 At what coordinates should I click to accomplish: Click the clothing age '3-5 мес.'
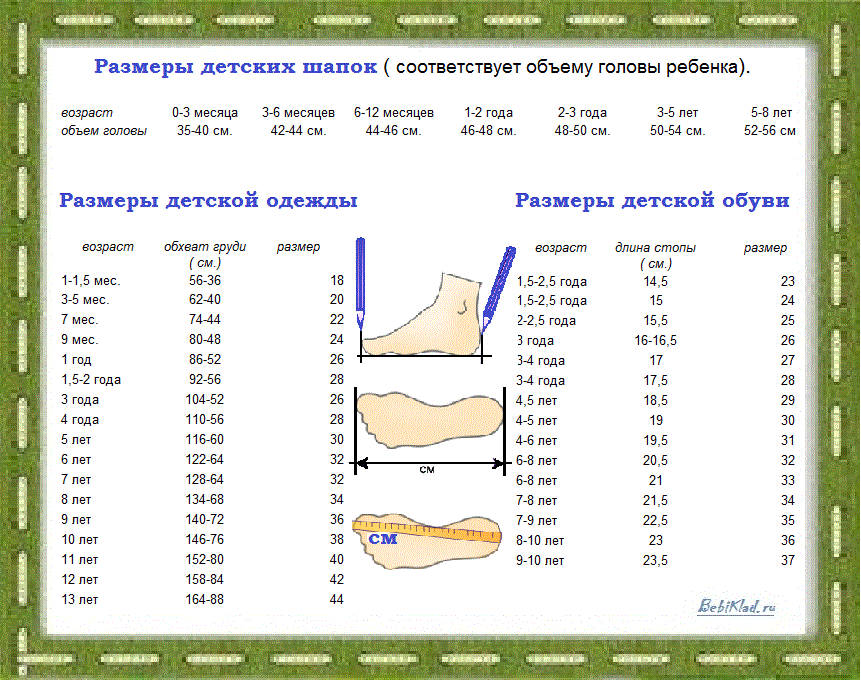[x=85, y=300]
